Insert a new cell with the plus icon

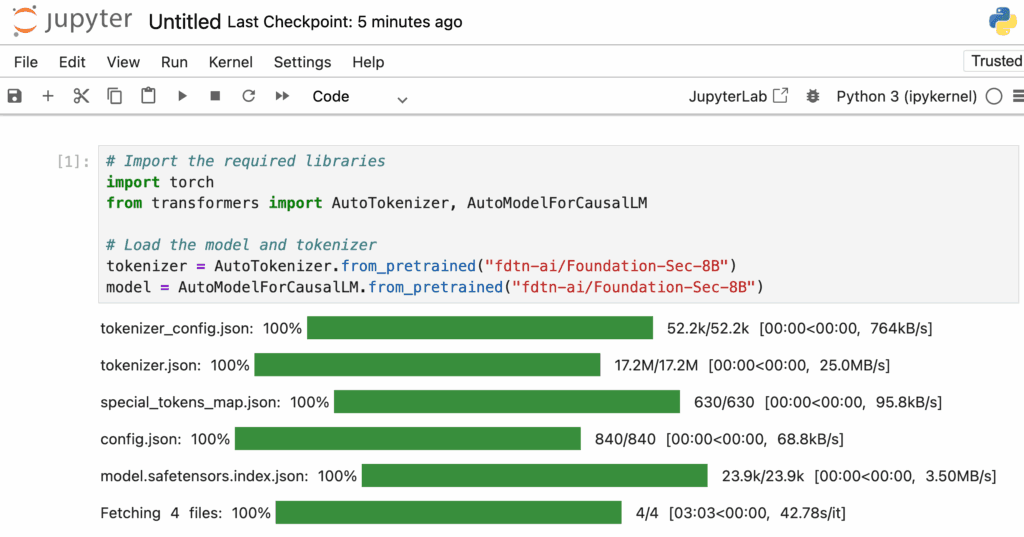click(48, 96)
